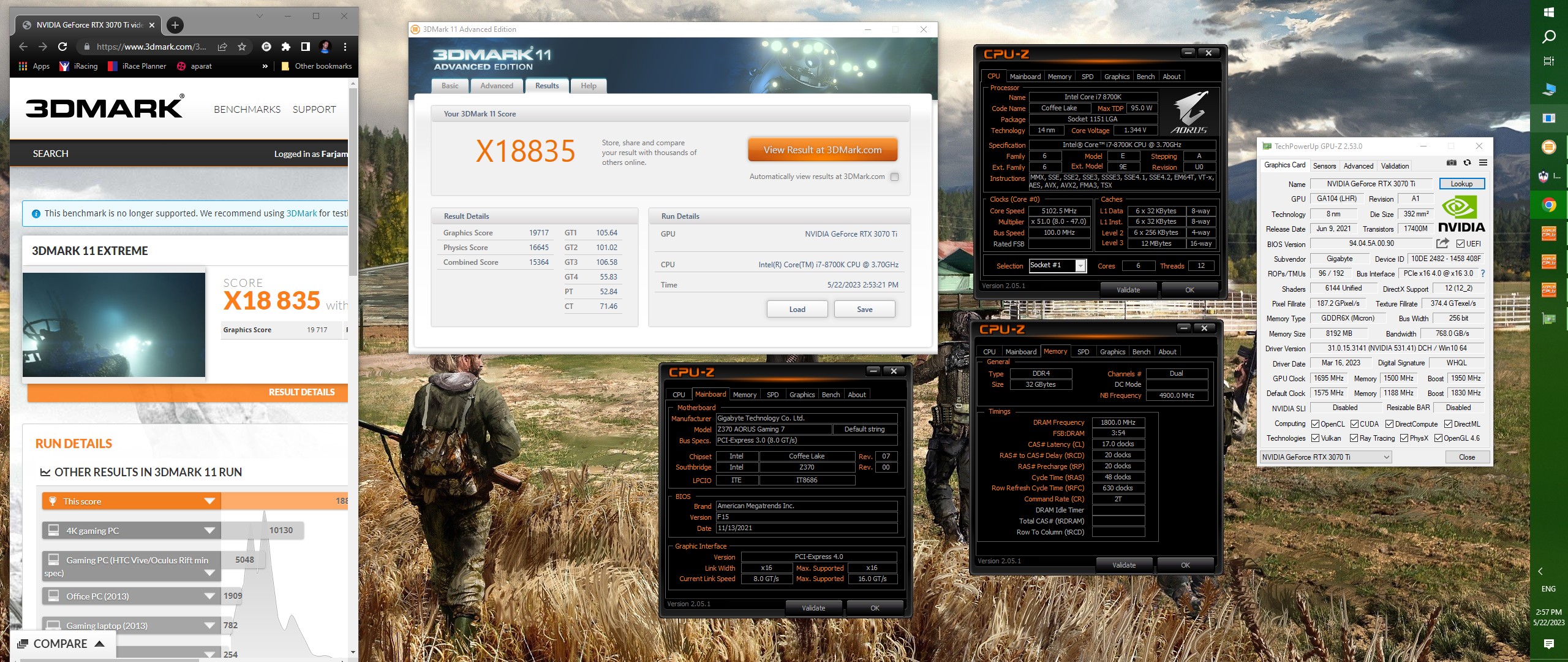Switch to the Advanced tab in 3DMark 11

pyautogui.click(x=497, y=86)
